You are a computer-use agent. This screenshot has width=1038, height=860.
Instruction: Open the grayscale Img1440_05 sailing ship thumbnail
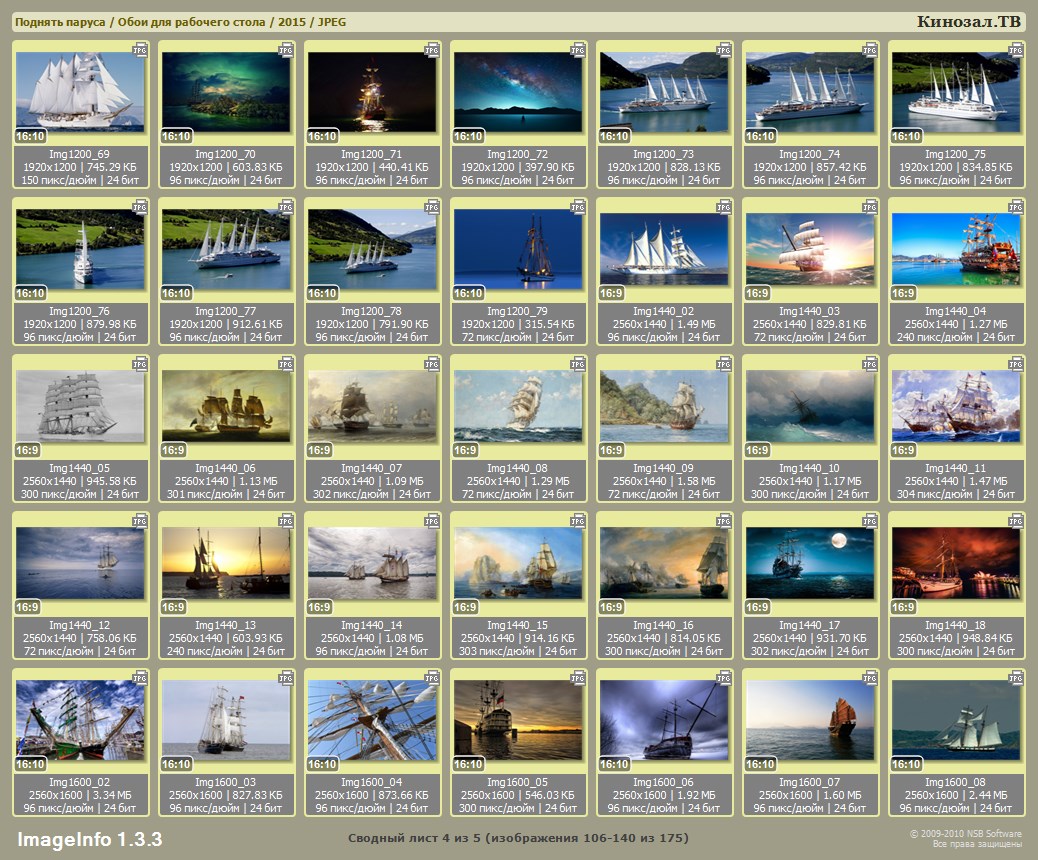tap(80, 406)
